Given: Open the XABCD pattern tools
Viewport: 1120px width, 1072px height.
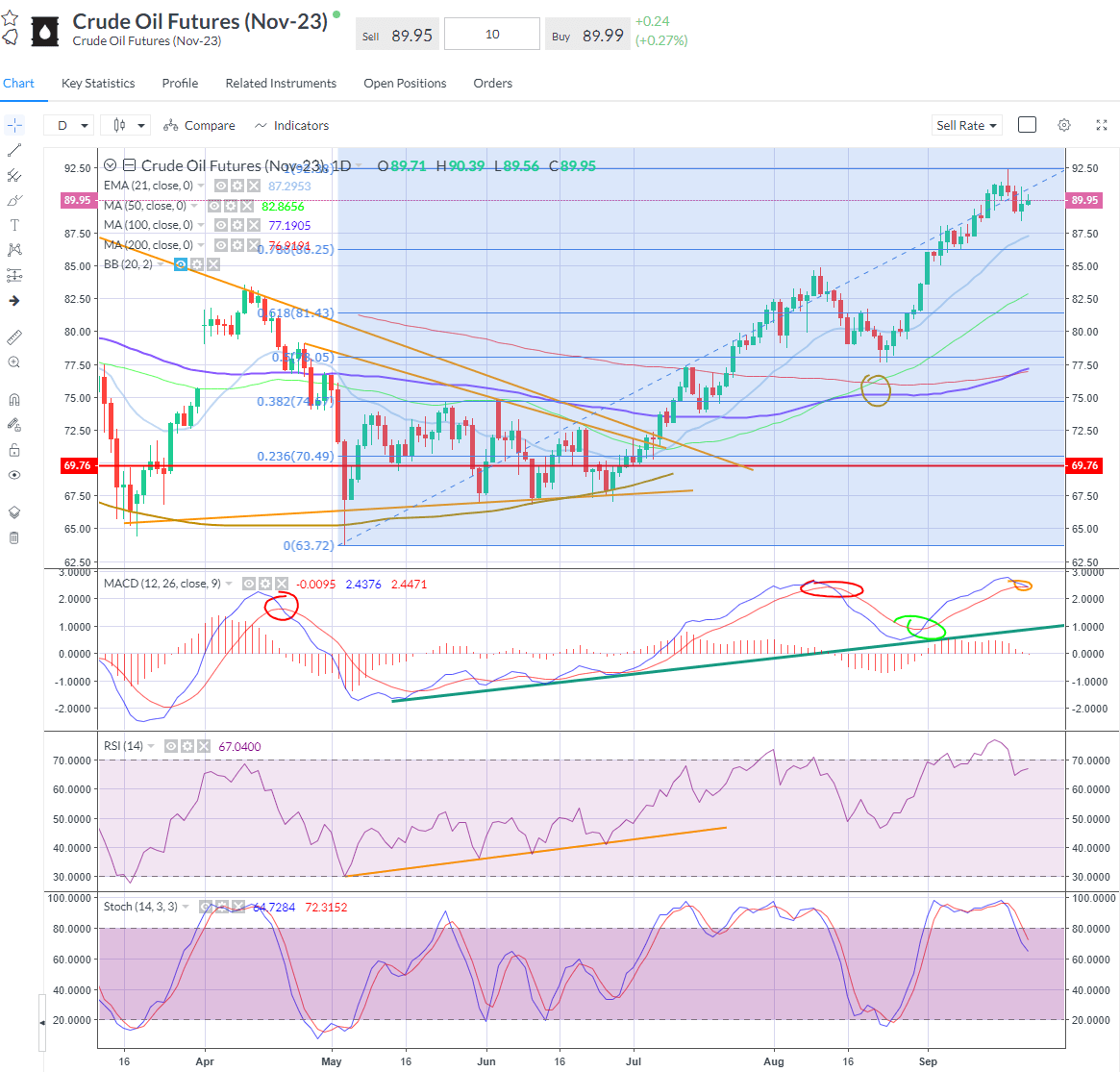Looking at the screenshot, I should tap(14, 250).
